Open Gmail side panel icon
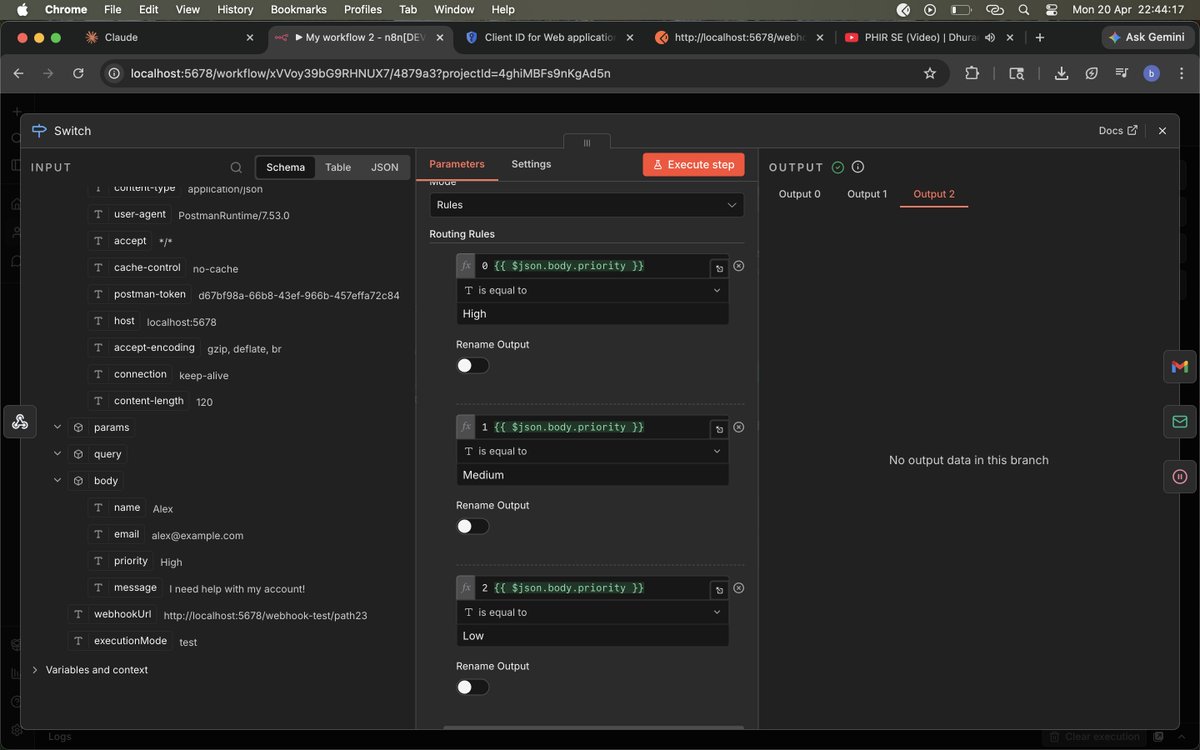Image resolution: width=1200 pixels, height=750 pixels. pyautogui.click(x=1180, y=367)
